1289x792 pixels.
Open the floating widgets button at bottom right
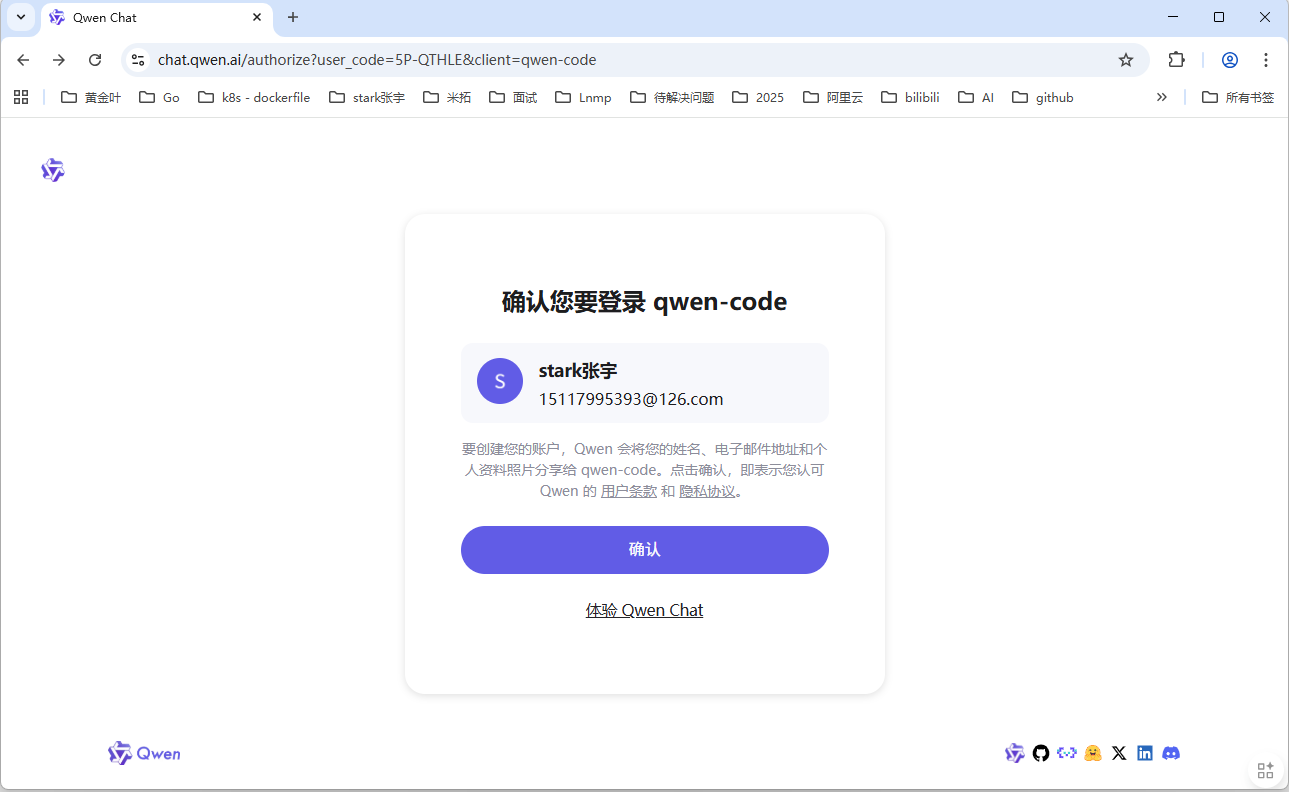(x=1265, y=770)
